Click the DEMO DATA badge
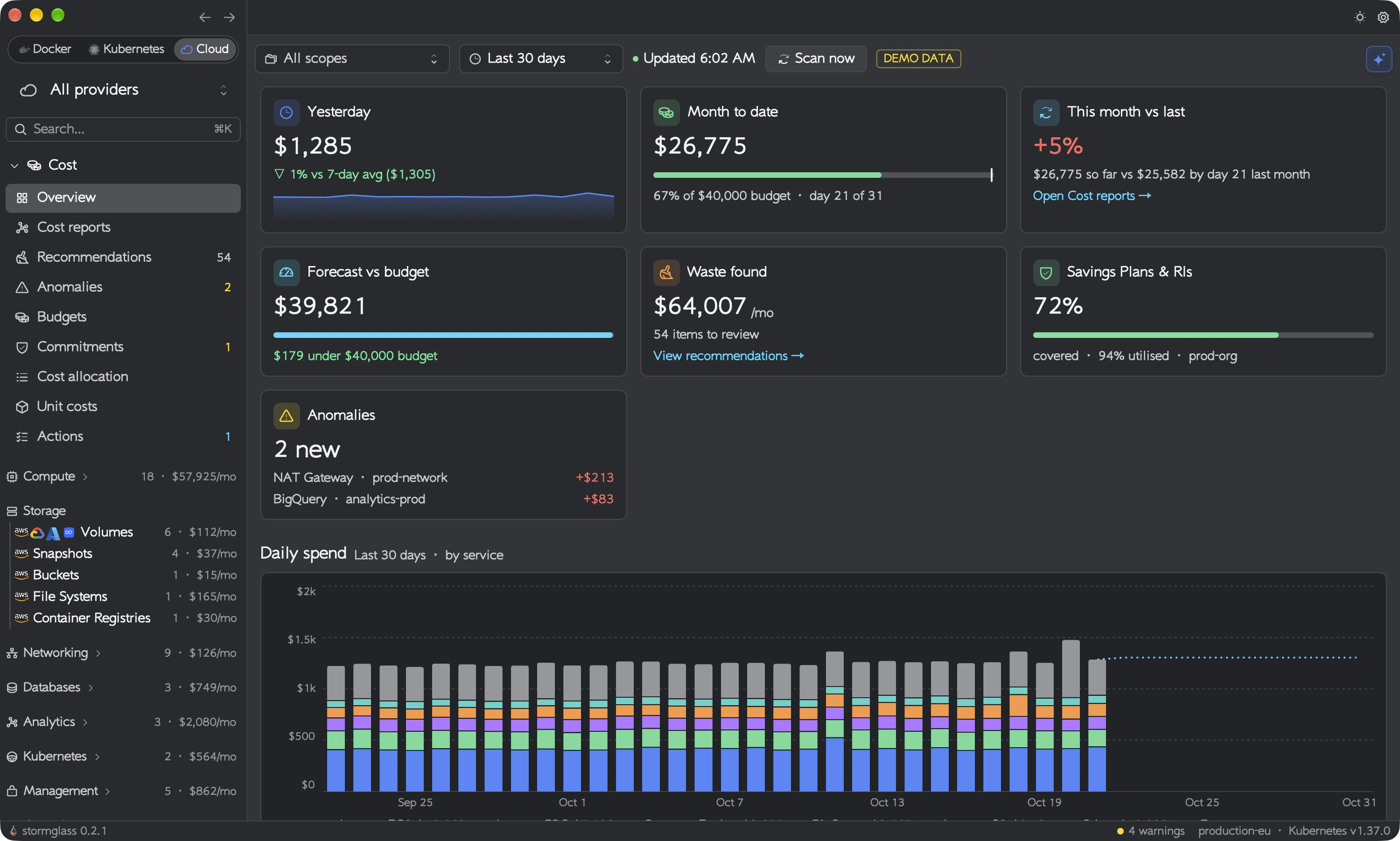The height and width of the screenshot is (841, 1400). tap(918, 59)
